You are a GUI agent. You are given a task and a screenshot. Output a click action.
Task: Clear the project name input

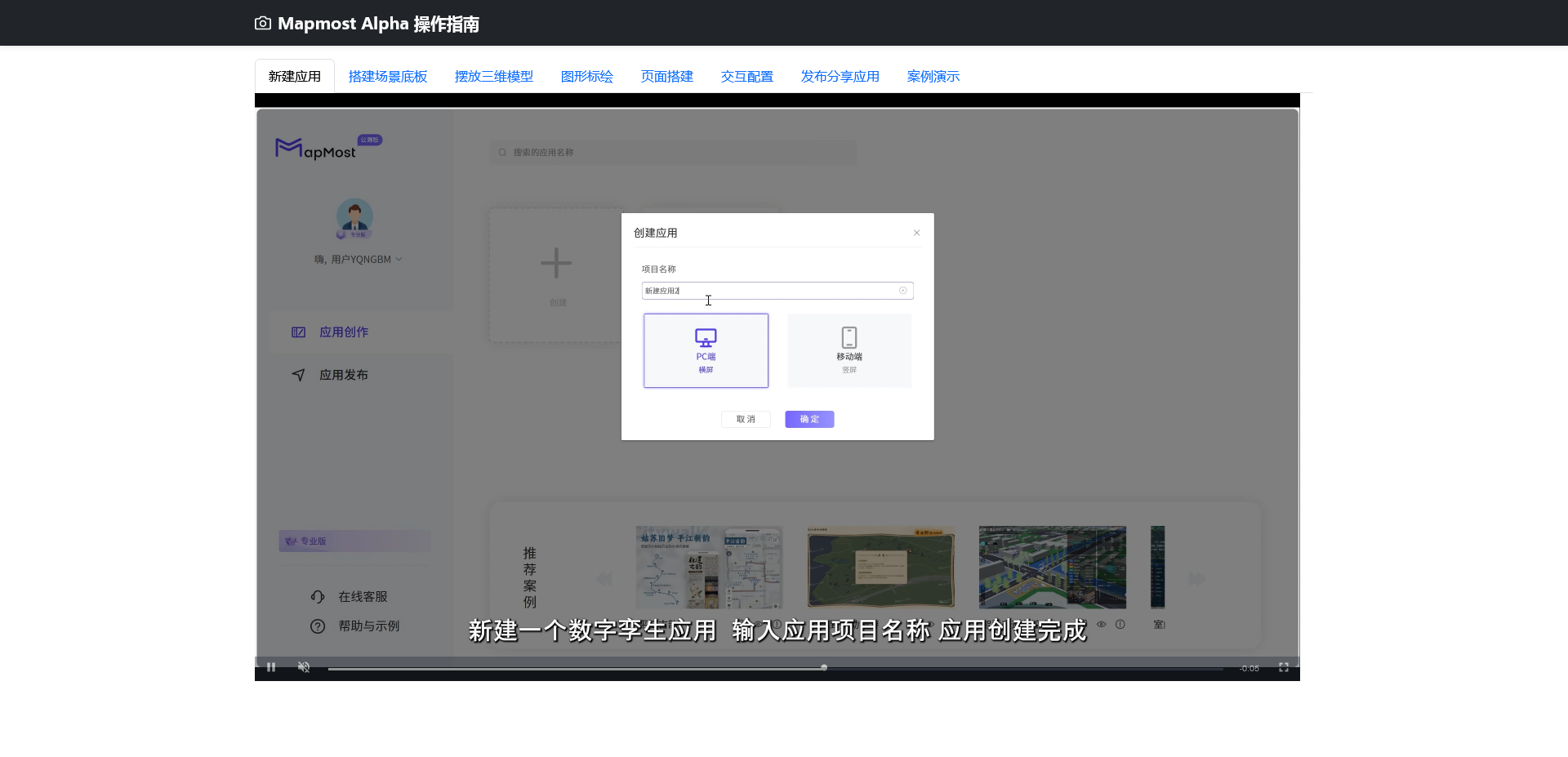(x=902, y=291)
